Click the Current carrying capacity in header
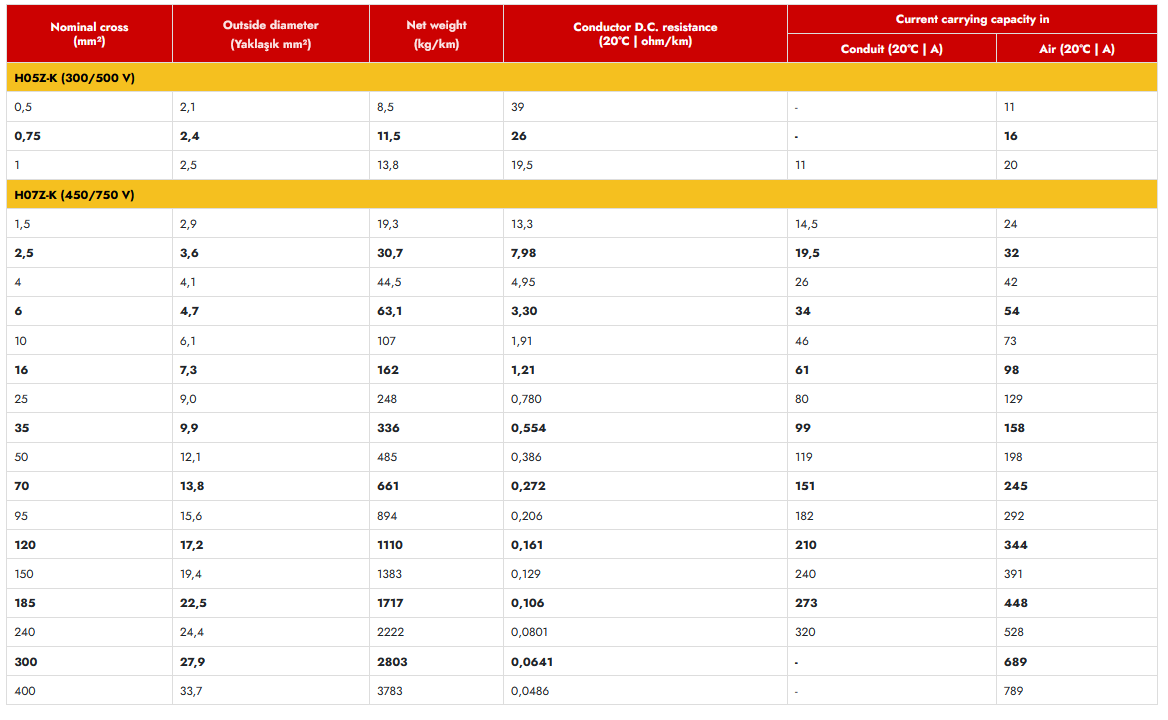Image resolution: width=1168 pixels, height=720 pixels. tap(972, 19)
